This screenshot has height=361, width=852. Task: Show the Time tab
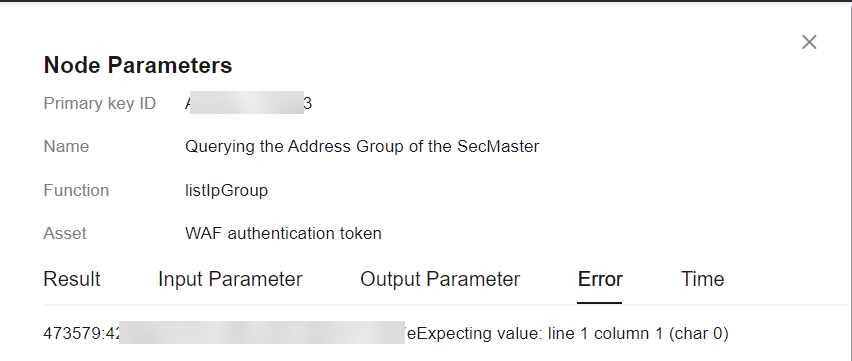(702, 279)
